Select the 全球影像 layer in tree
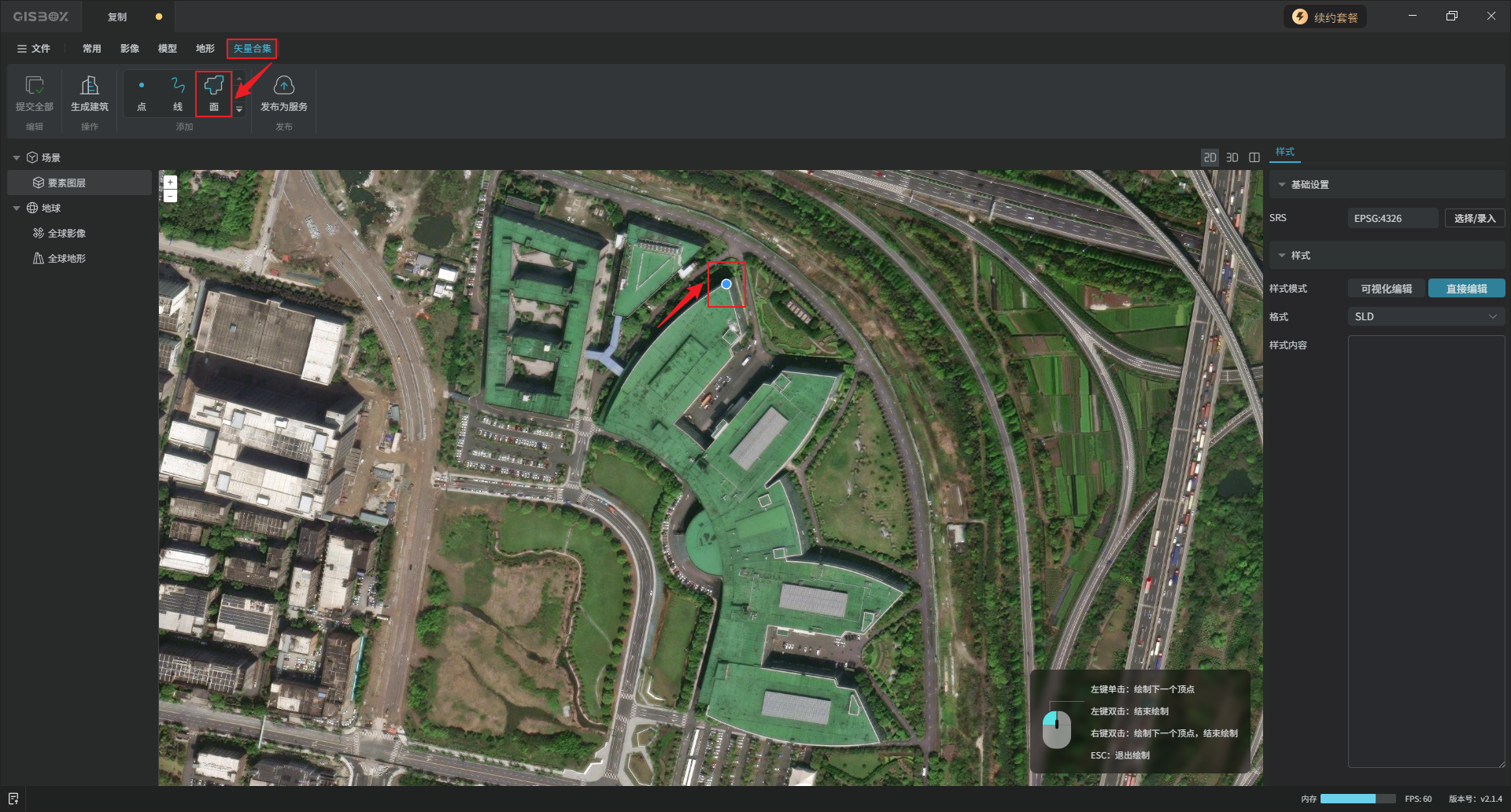The width and height of the screenshot is (1511, 812). (67, 234)
